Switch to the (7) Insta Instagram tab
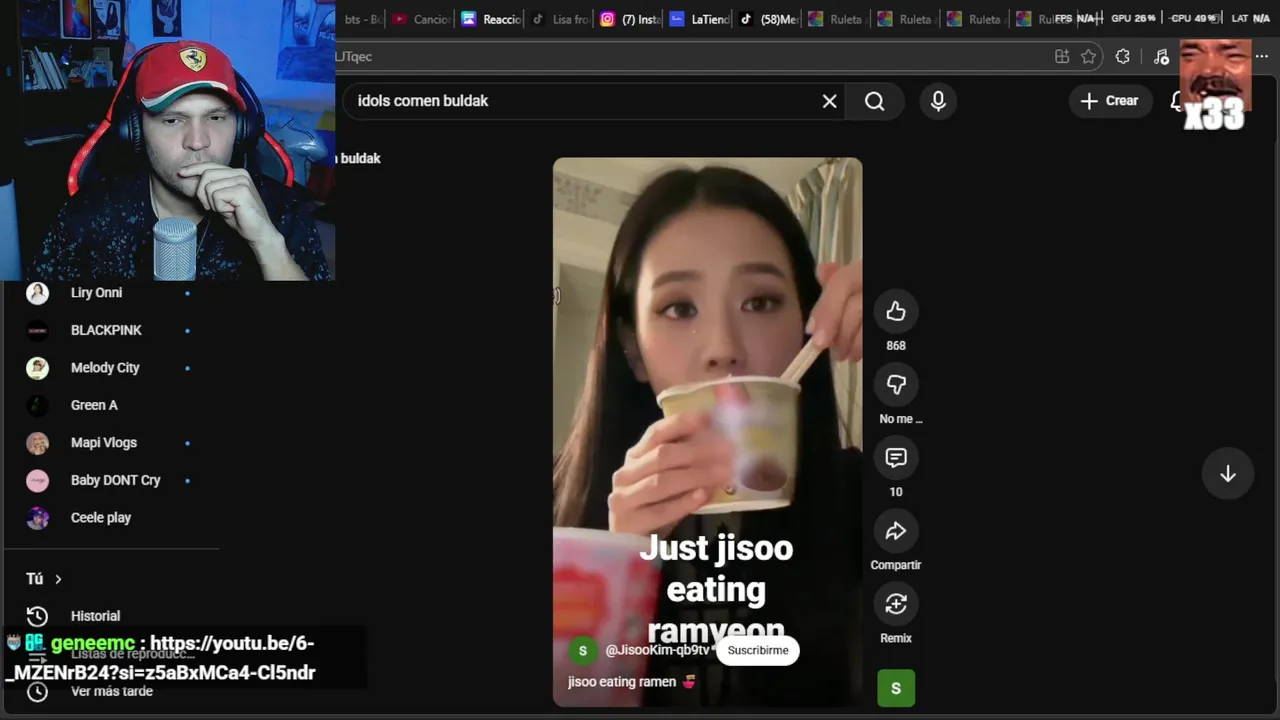Image resolution: width=1280 pixels, height=720 pixels. (630, 19)
